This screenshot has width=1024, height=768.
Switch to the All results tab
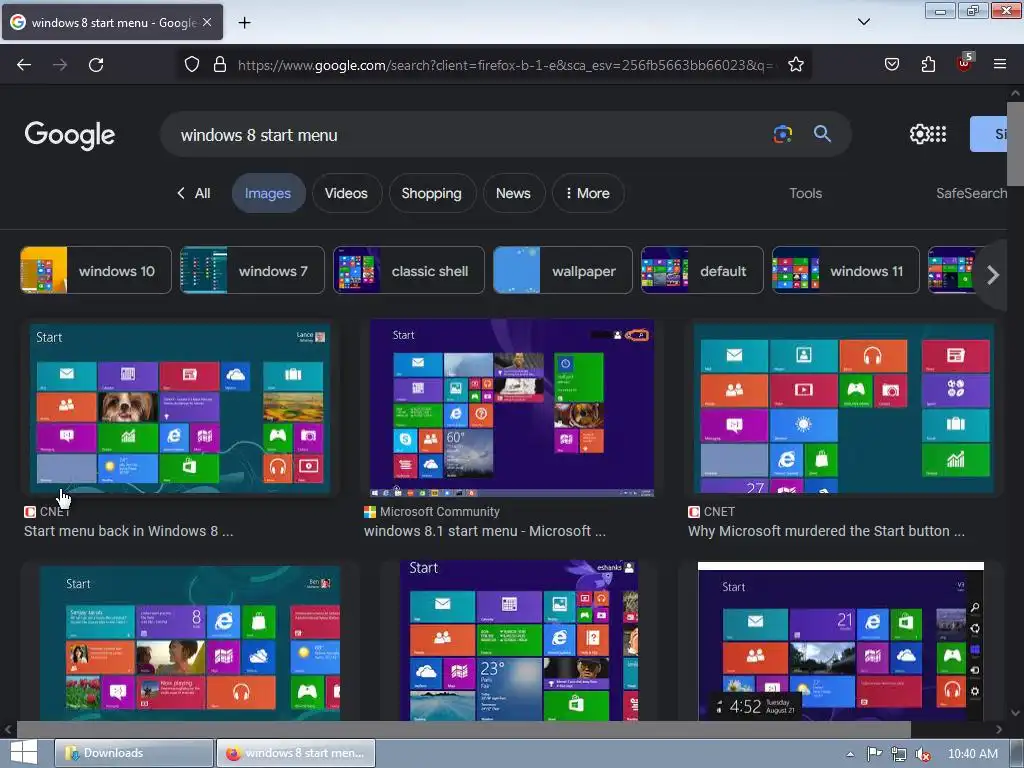pyautogui.click(x=195, y=193)
